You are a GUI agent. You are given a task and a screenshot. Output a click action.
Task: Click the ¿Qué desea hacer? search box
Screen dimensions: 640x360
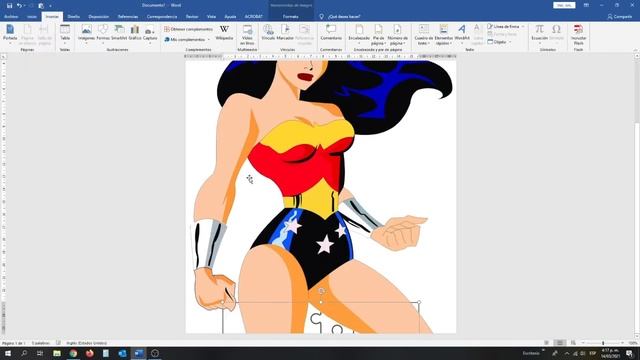point(344,17)
